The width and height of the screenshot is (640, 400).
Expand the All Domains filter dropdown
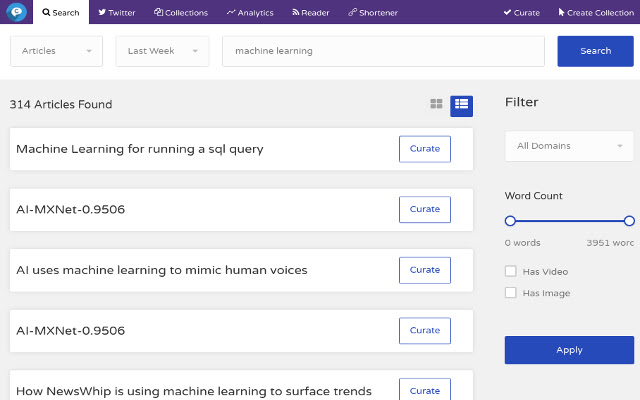coord(569,146)
